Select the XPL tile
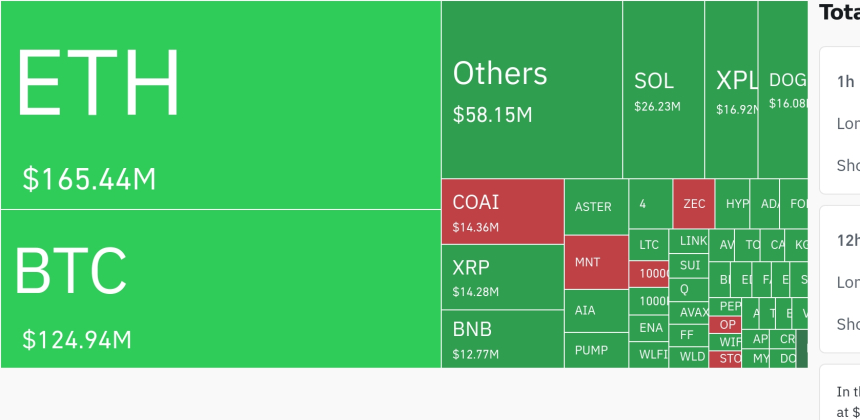Image resolution: width=860 pixels, height=420 pixels. (731, 90)
